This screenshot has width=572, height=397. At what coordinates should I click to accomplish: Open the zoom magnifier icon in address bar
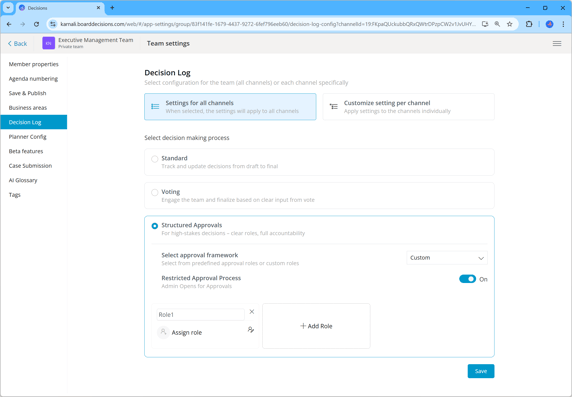click(497, 24)
